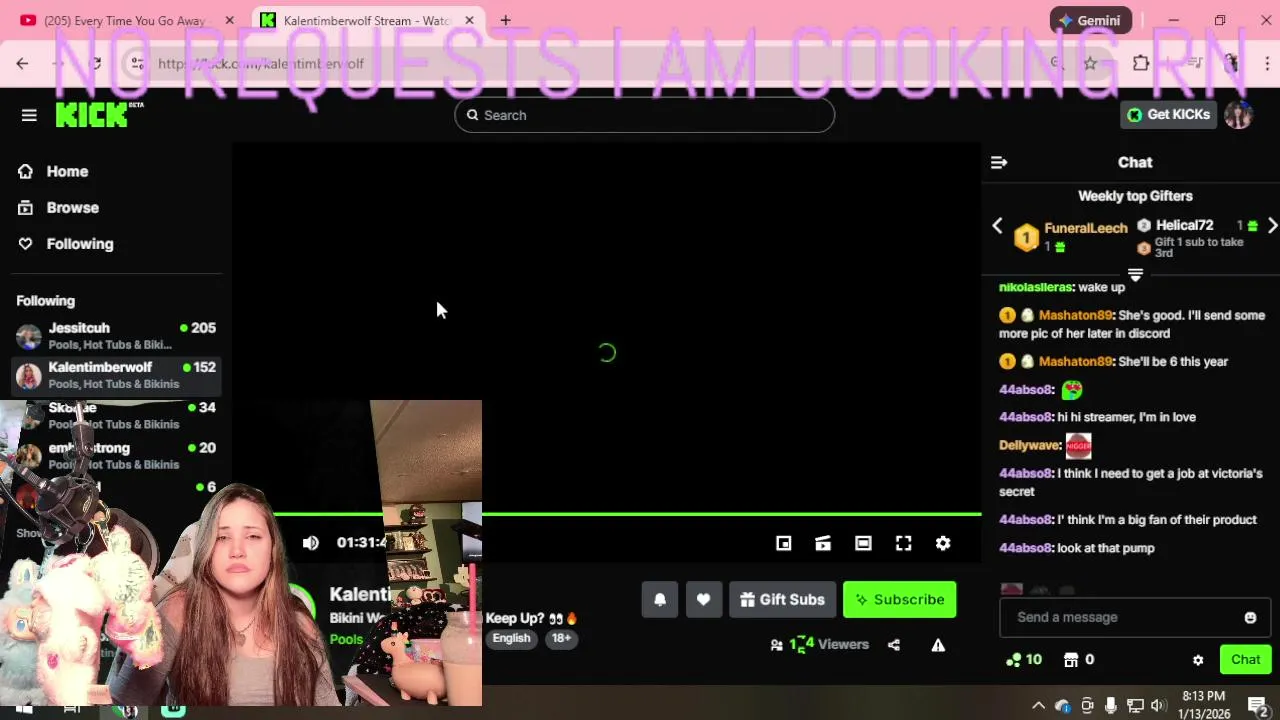
Task: Click FuneralLeech in top gifters
Action: click(1086, 228)
